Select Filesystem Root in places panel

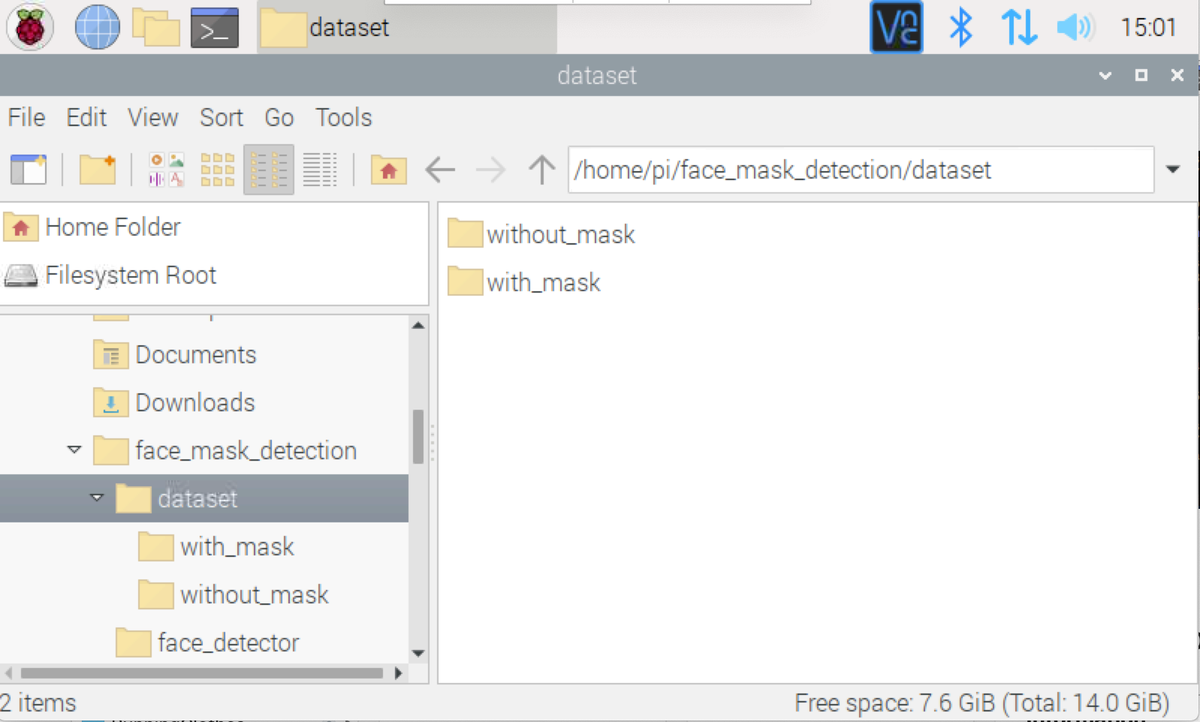tap(130, 275)
